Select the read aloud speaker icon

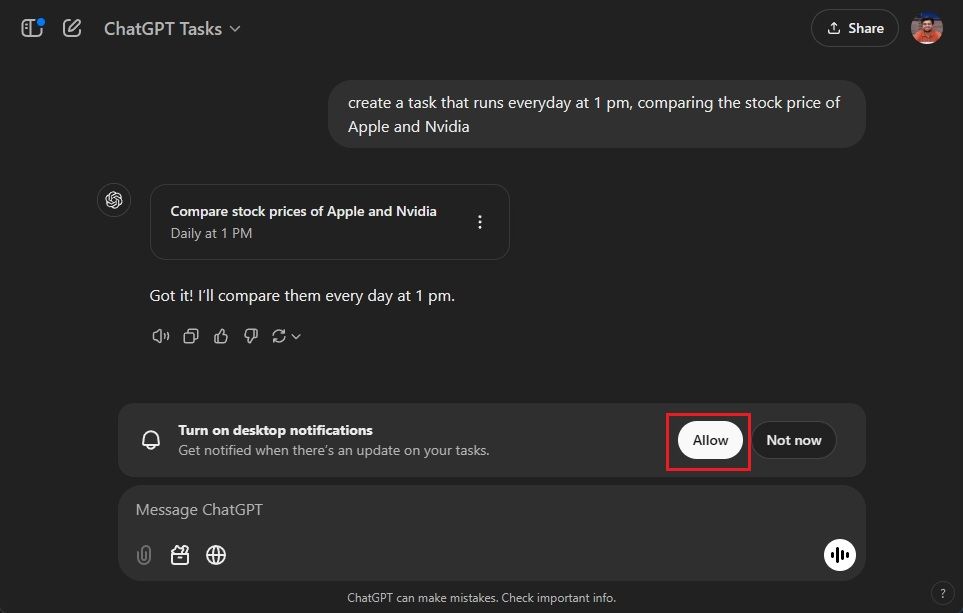point(160,336)
